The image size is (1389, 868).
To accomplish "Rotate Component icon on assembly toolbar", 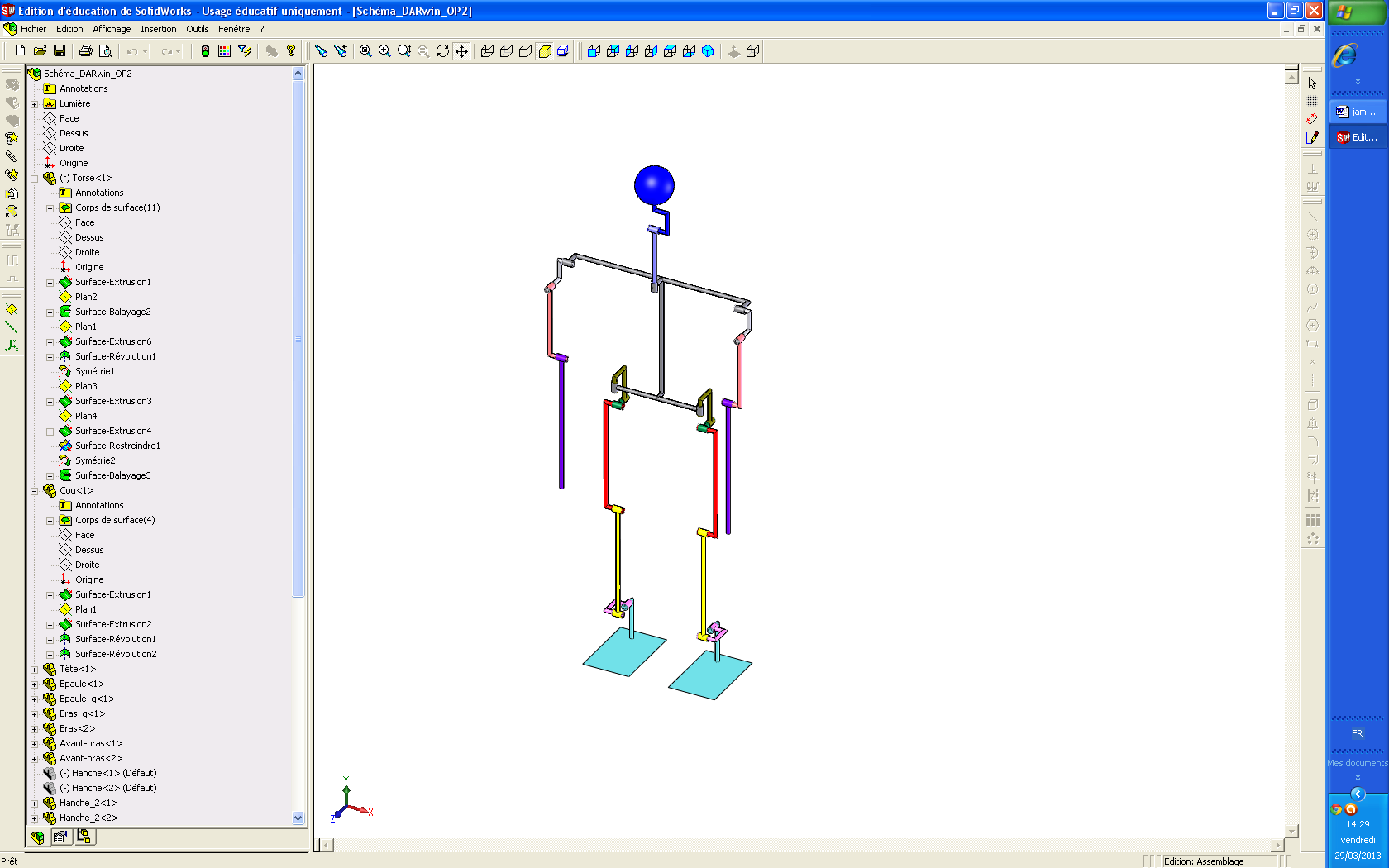I will click(11, 211).
